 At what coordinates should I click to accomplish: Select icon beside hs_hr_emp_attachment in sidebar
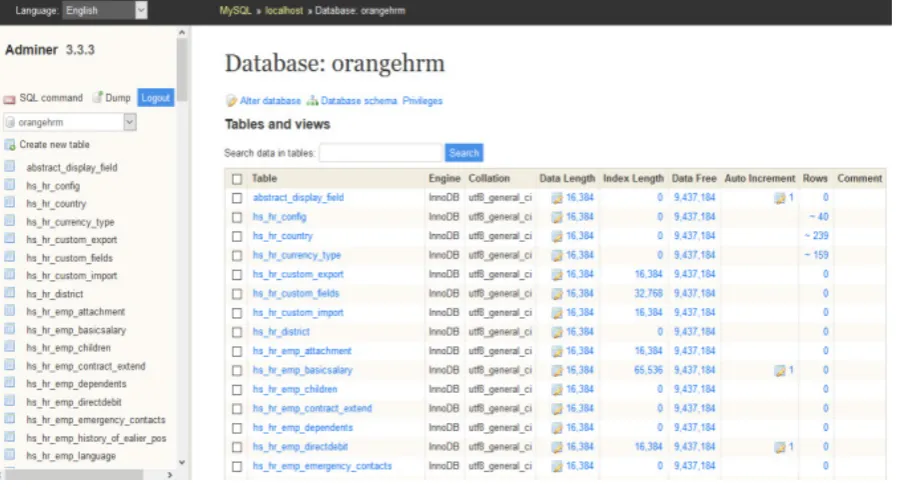[10, 311]
